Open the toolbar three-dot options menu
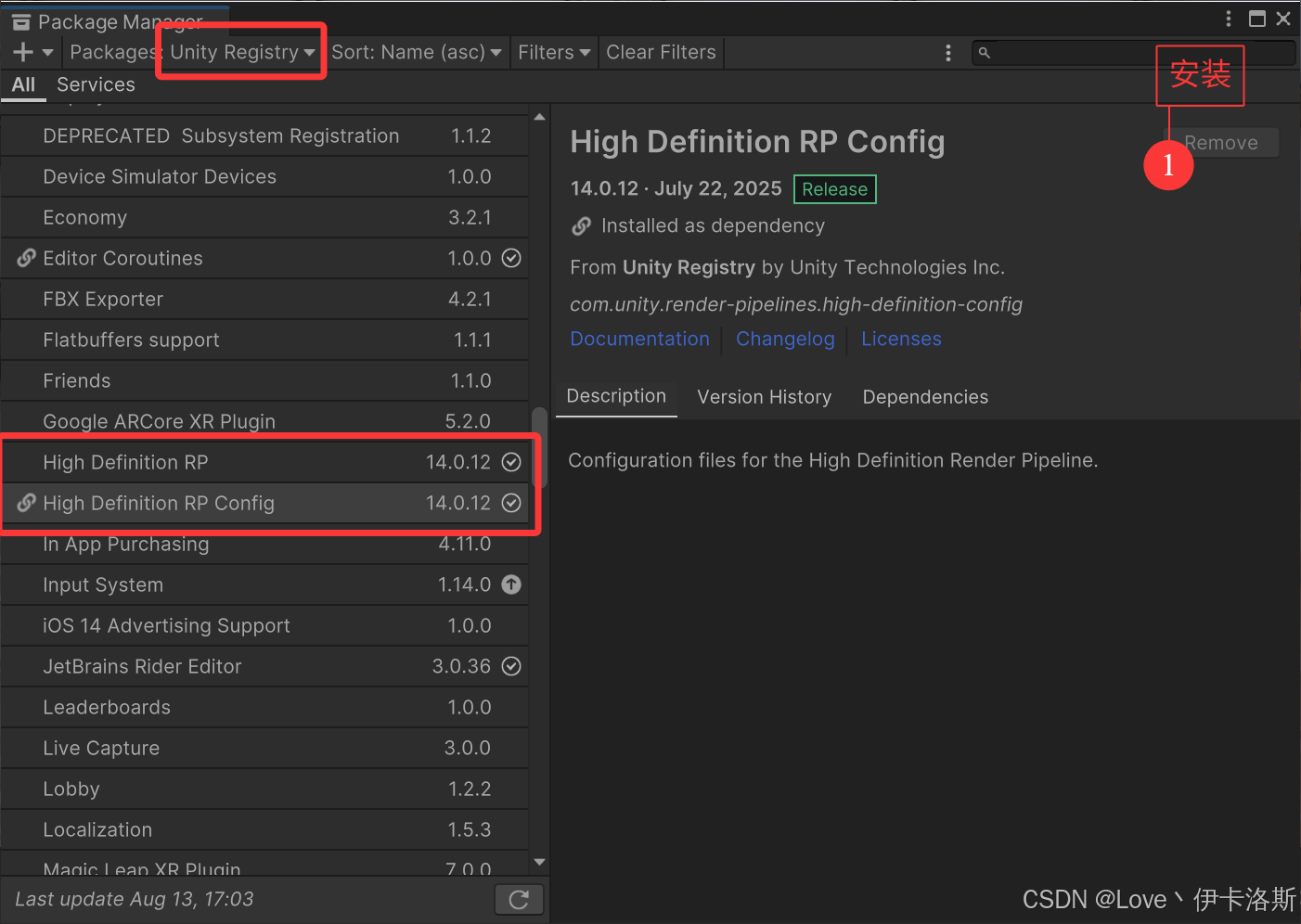The image size is (1301, 924). (947, 53)
